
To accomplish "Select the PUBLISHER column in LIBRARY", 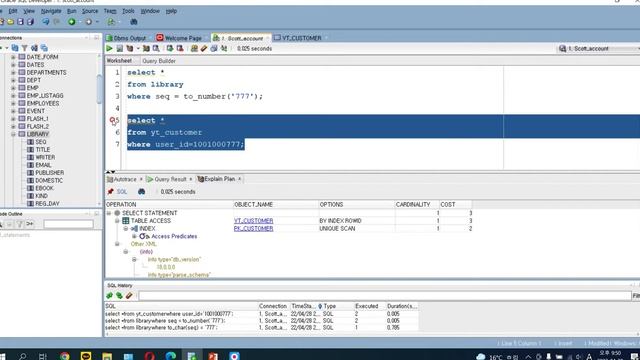I will point(49,173).
